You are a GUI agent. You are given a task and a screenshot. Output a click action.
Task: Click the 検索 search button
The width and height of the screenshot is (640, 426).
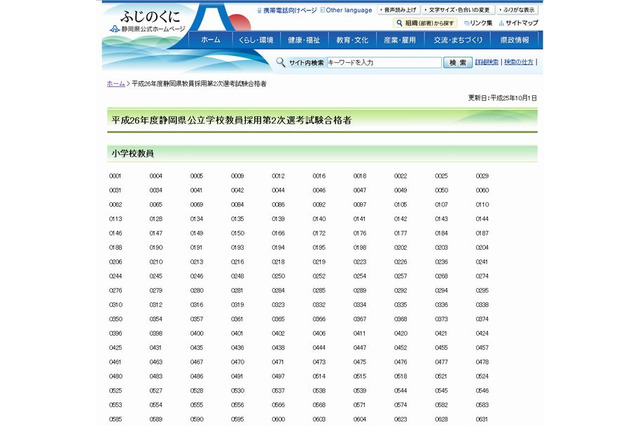click(458, 62)
